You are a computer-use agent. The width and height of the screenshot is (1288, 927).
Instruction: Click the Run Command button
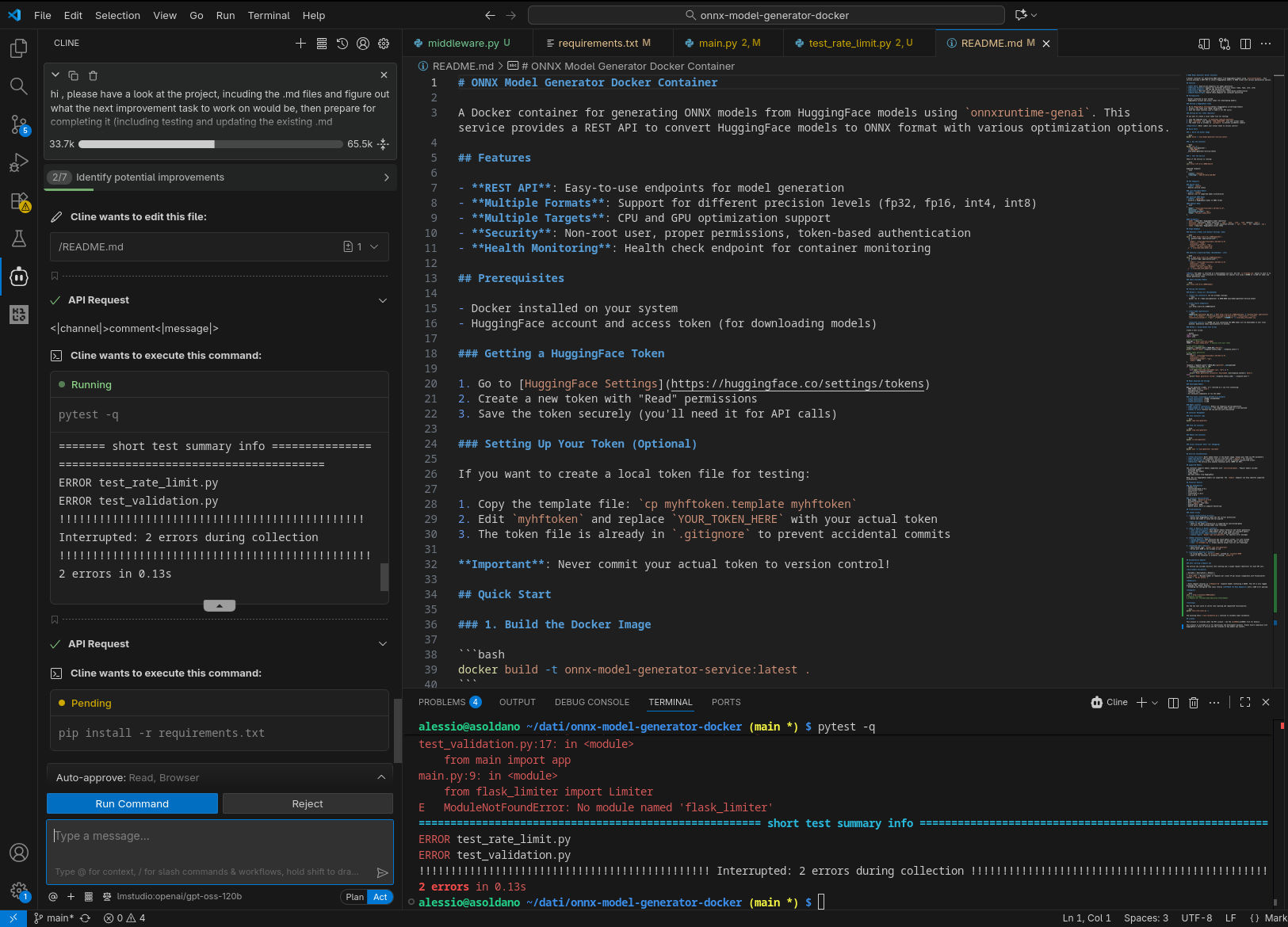(132, 803)
